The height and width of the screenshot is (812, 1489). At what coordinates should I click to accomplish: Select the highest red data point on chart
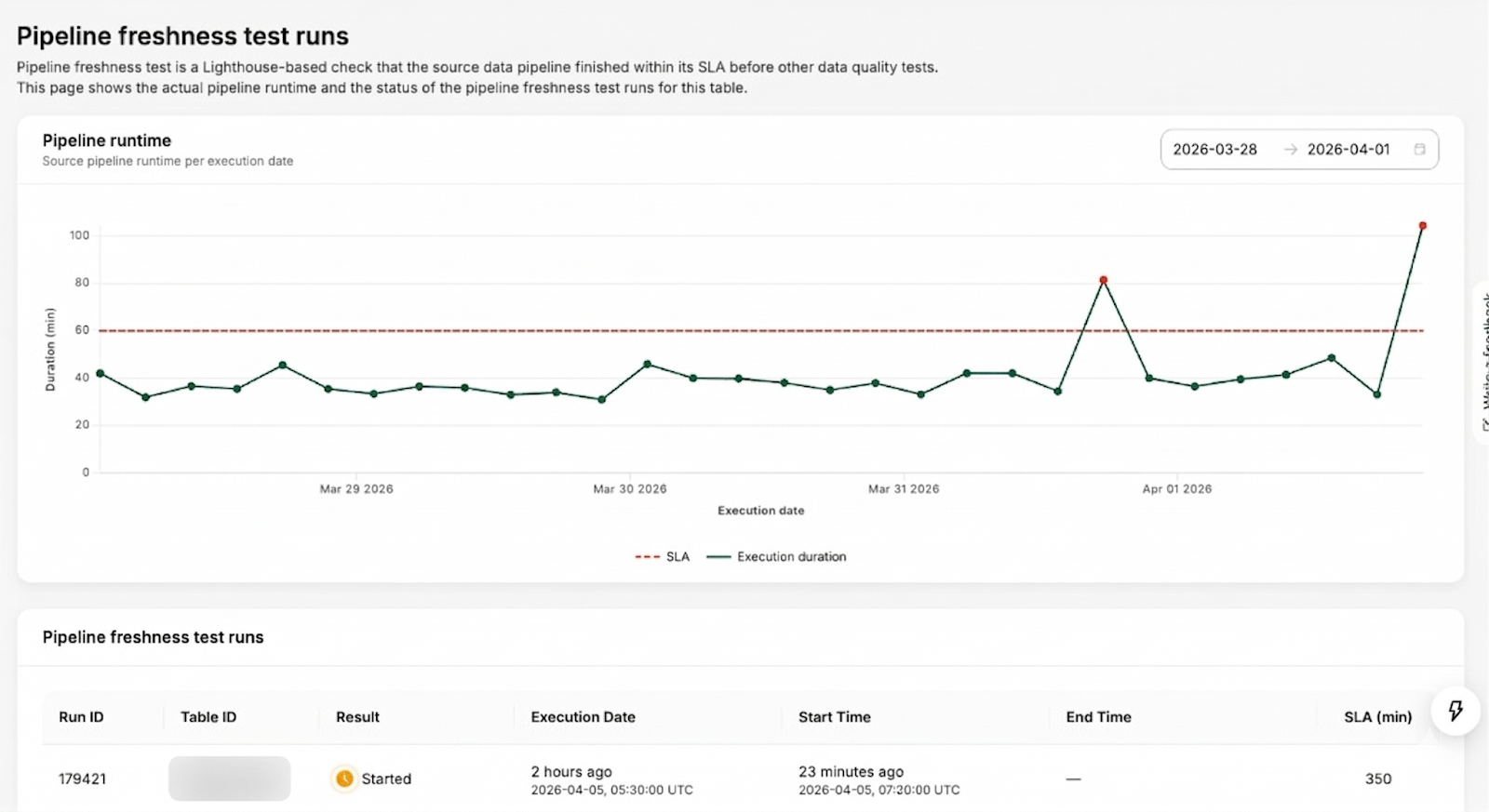point(1422,226)
